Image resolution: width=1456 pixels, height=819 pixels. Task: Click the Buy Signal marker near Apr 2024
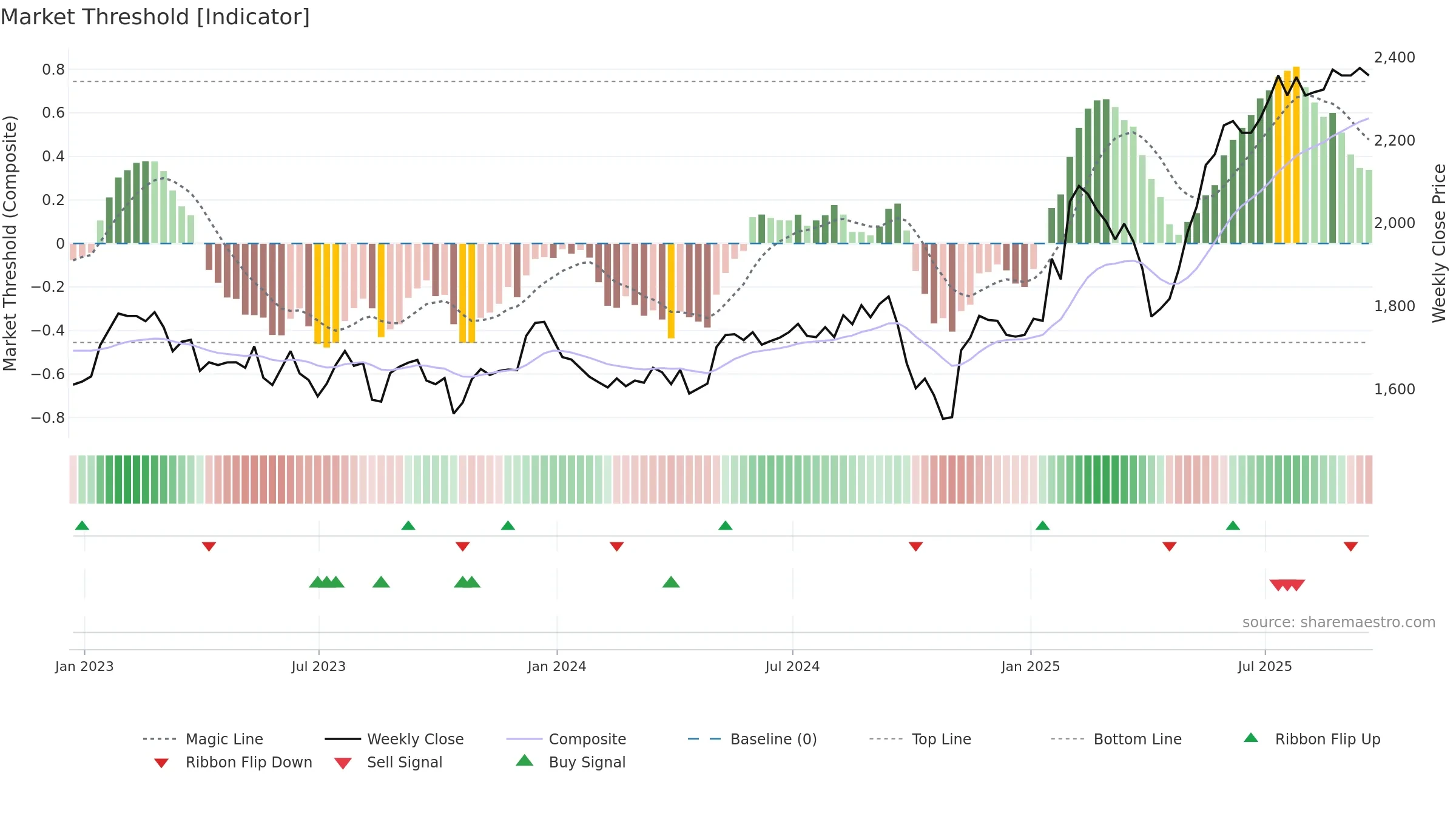pyautogui.click(x=671, y=582)
